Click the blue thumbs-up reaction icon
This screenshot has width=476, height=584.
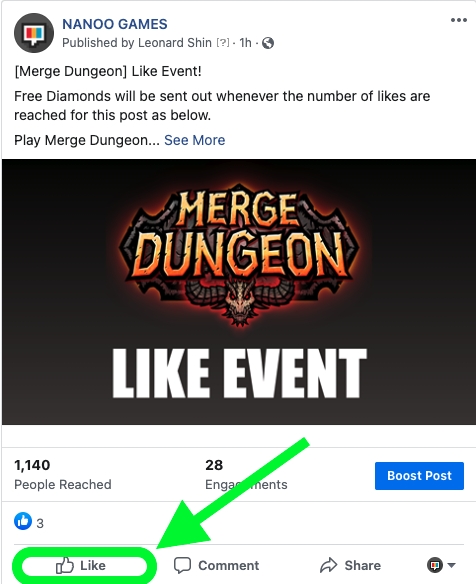pyautogui.click(x=23, y=521)
